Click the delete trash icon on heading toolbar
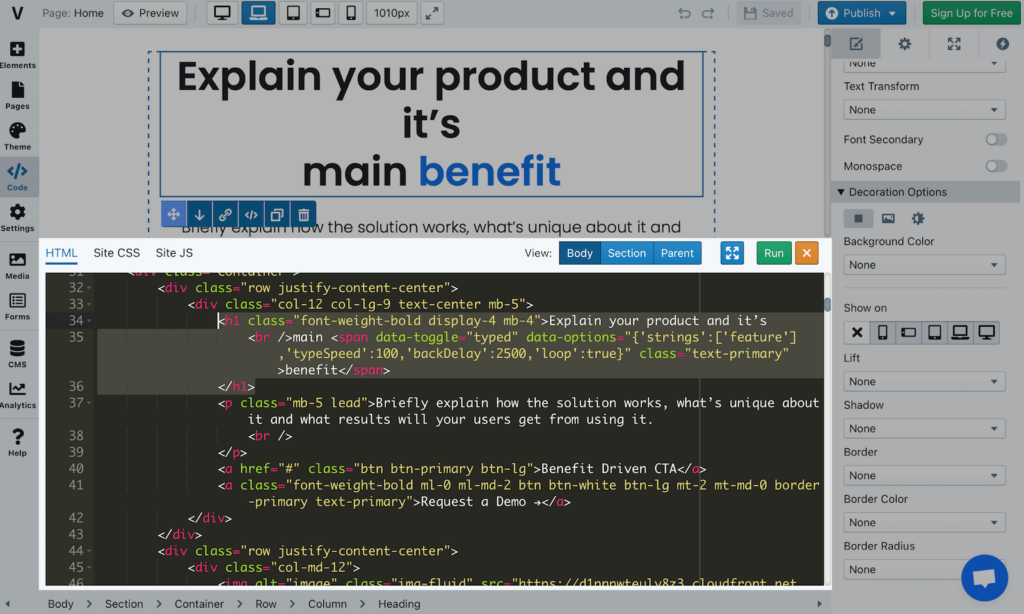This screenshot has height=614, width=1024. click(303, 214)
